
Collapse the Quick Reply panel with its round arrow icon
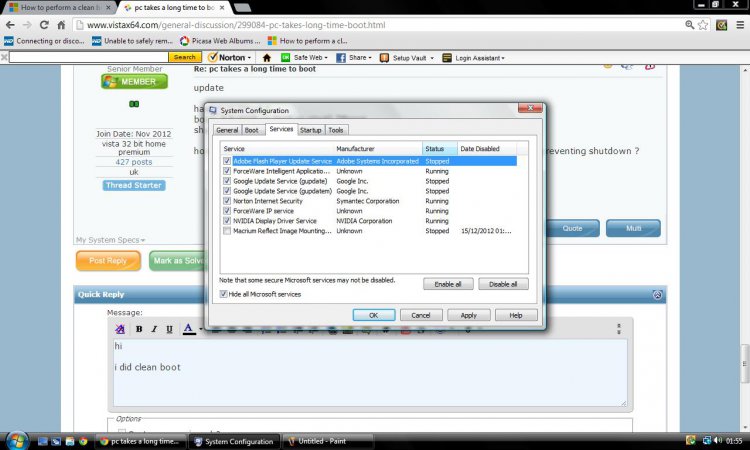click(657, 295)
